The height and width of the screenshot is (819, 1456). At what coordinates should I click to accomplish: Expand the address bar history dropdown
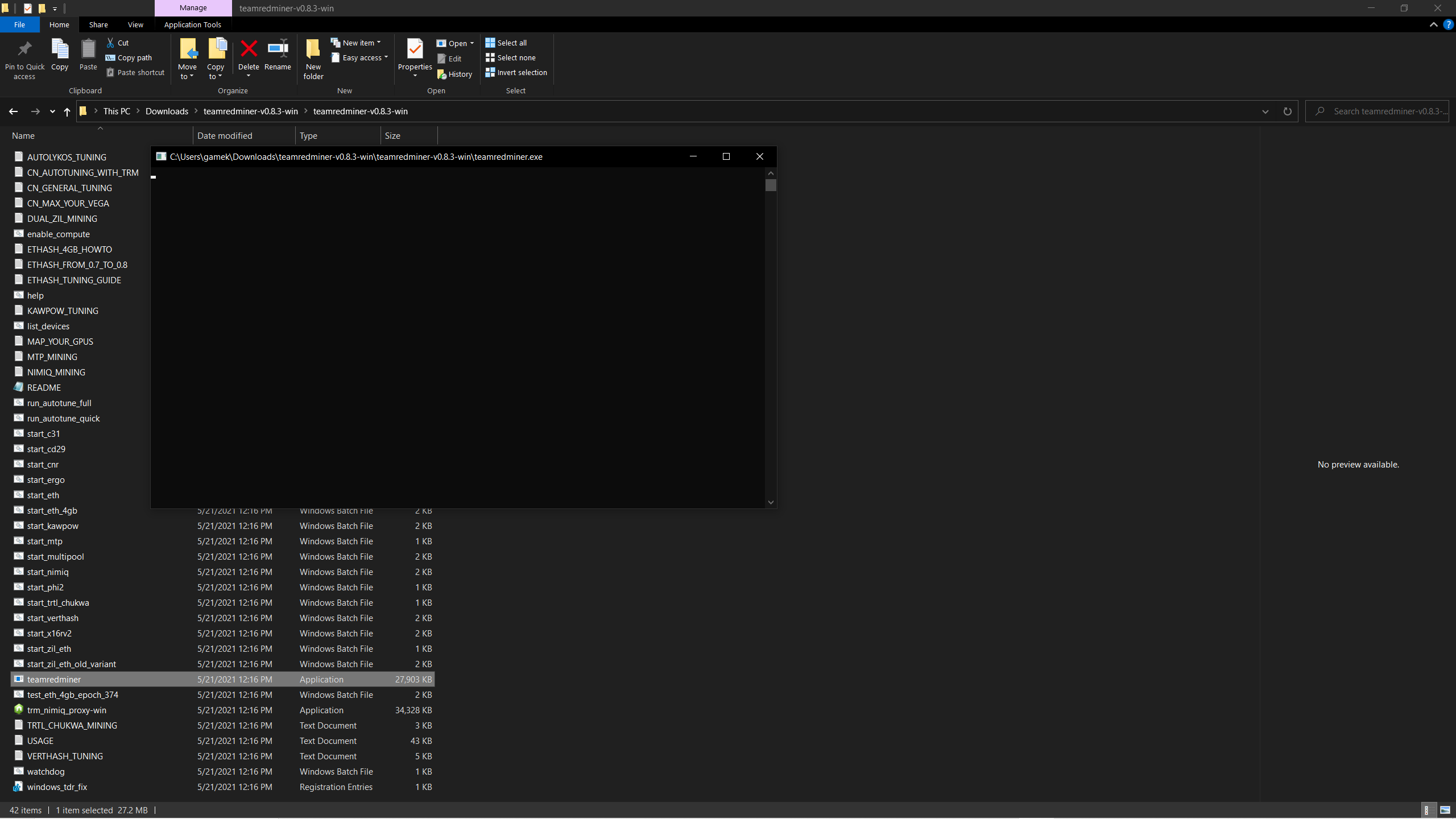pos(1265,111)
